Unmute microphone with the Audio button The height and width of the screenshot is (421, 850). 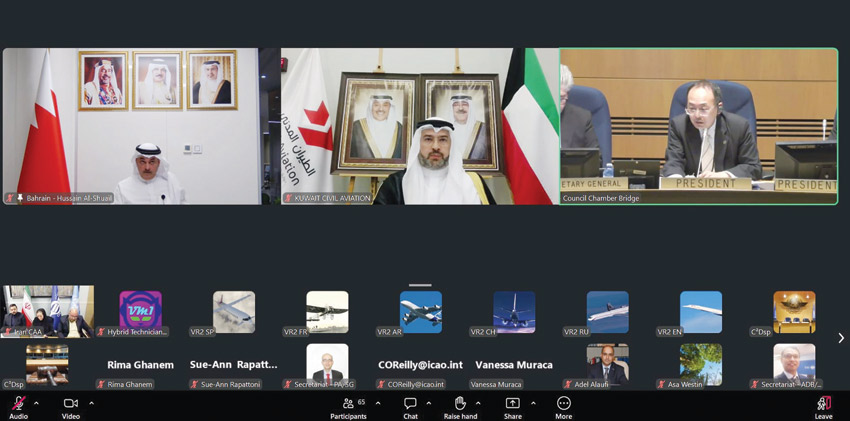tap(18, 403)
